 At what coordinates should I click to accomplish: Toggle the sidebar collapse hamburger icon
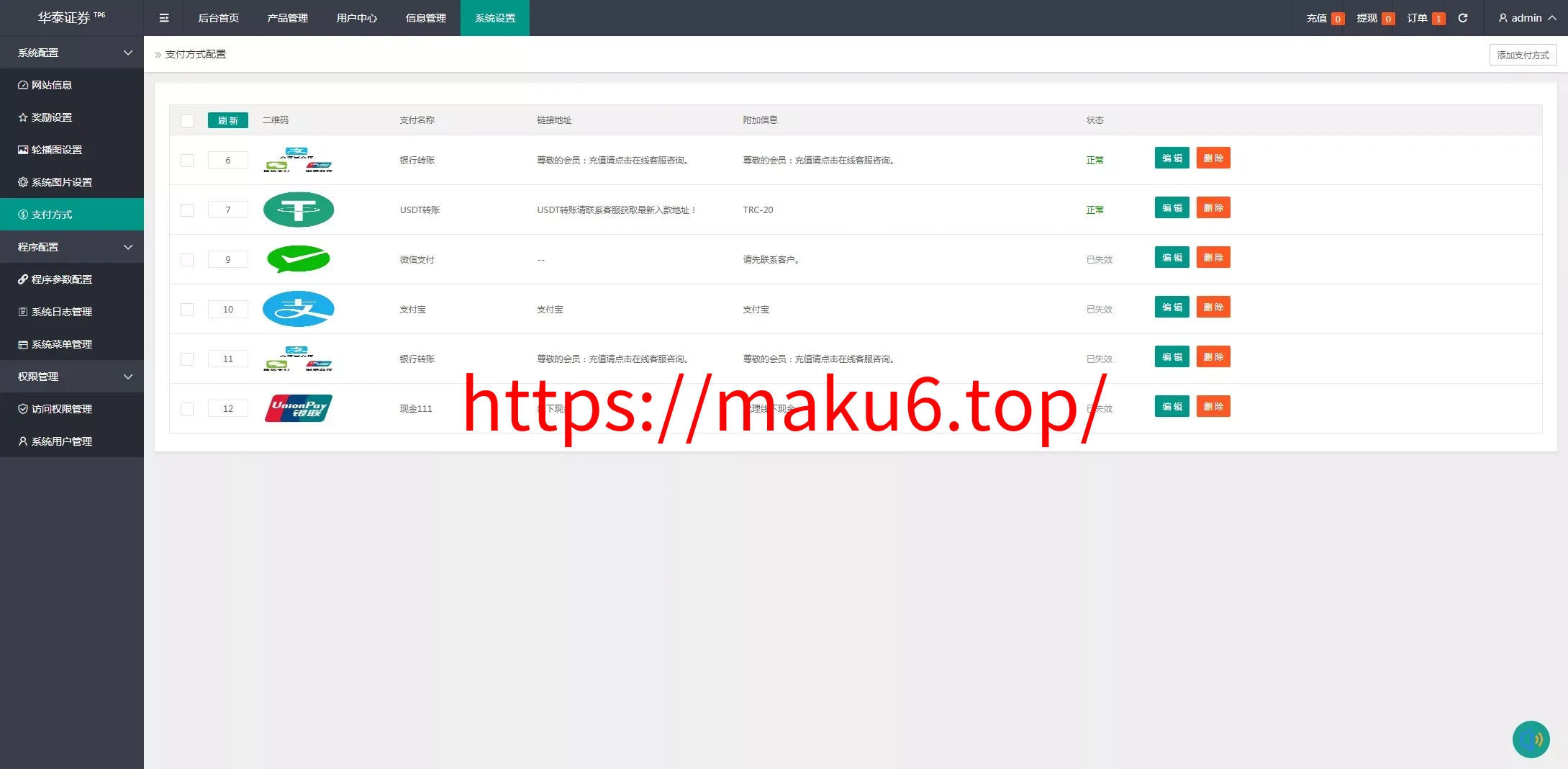pyautogui.click(x=164, y=18)
